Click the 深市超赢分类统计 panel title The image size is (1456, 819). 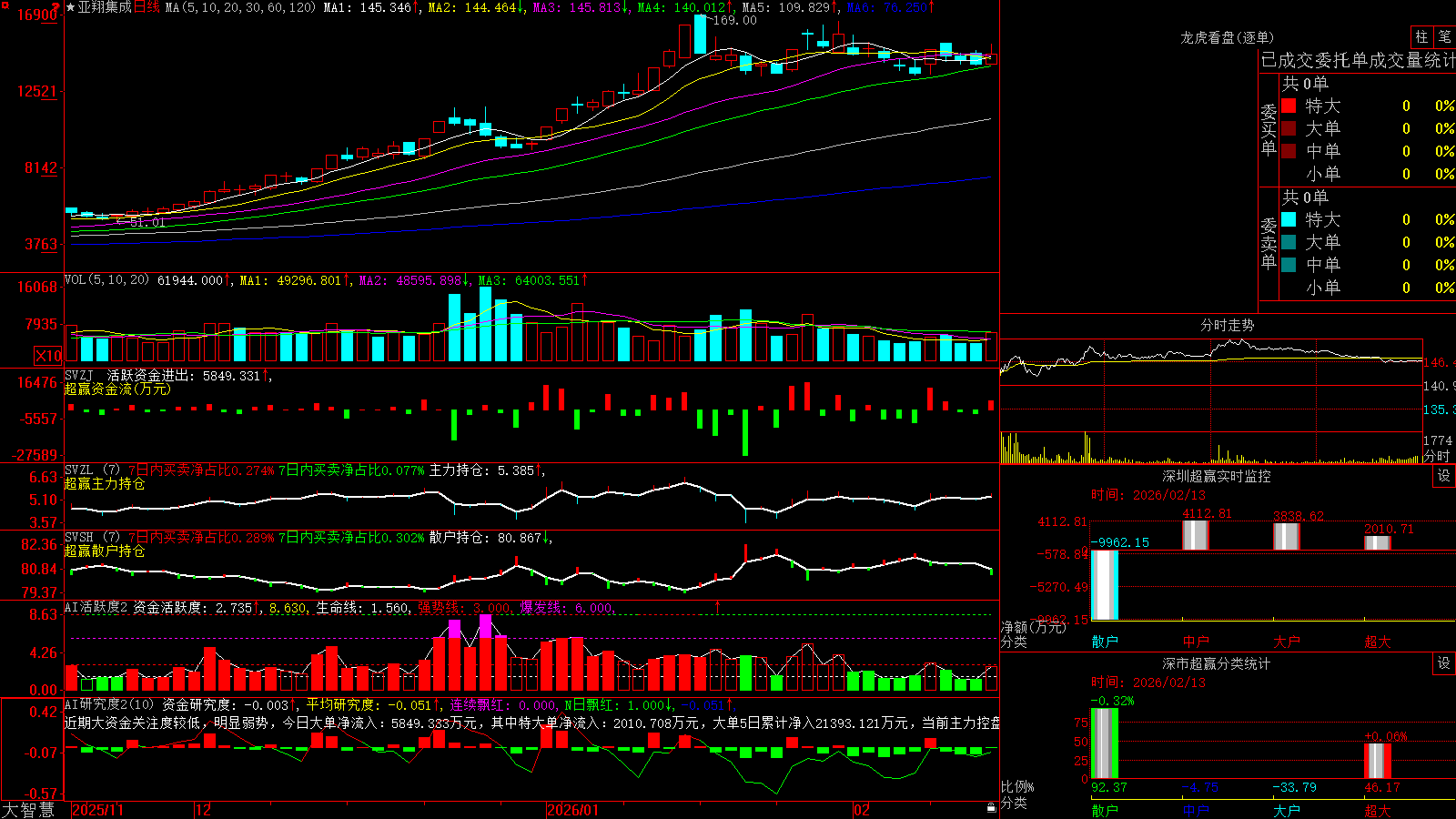click(x=1217, y=663)
